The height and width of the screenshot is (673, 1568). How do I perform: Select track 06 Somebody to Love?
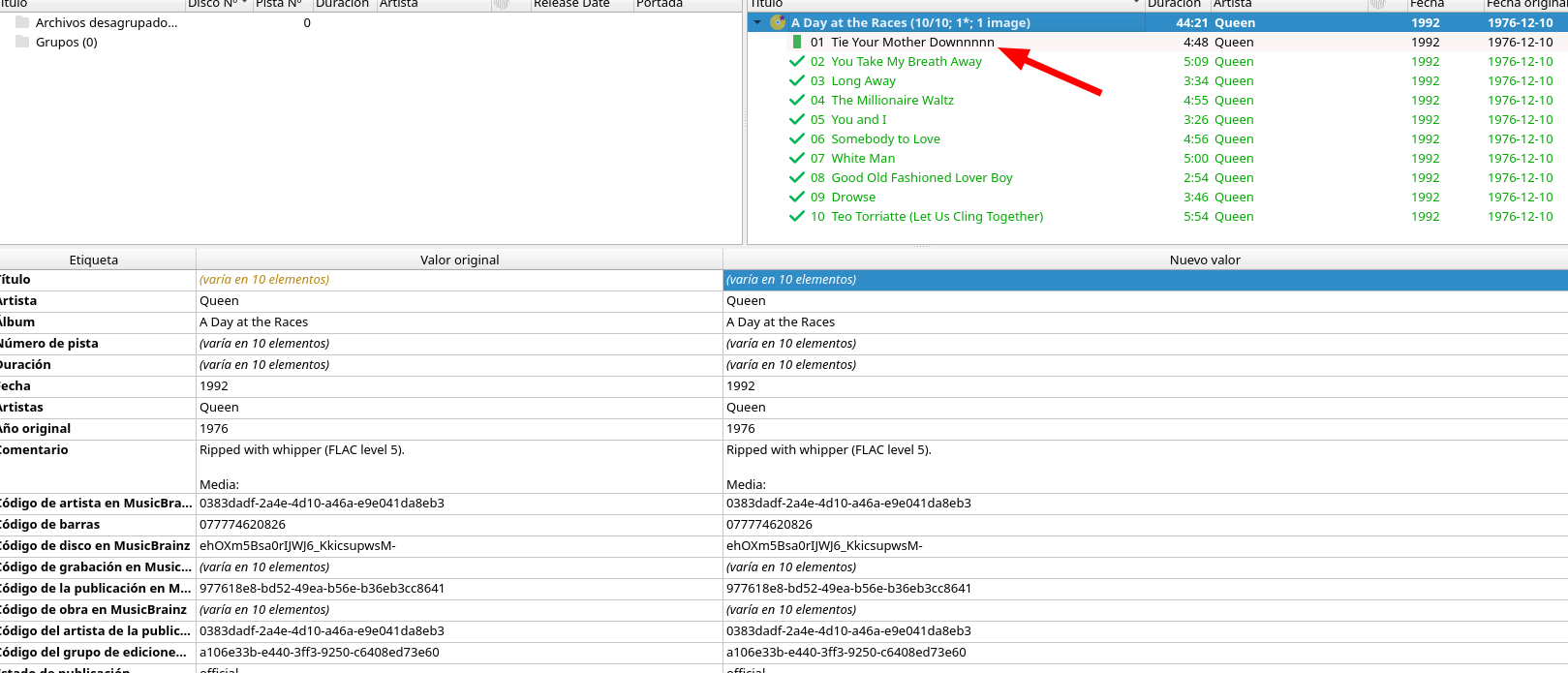click(1157, 138)
